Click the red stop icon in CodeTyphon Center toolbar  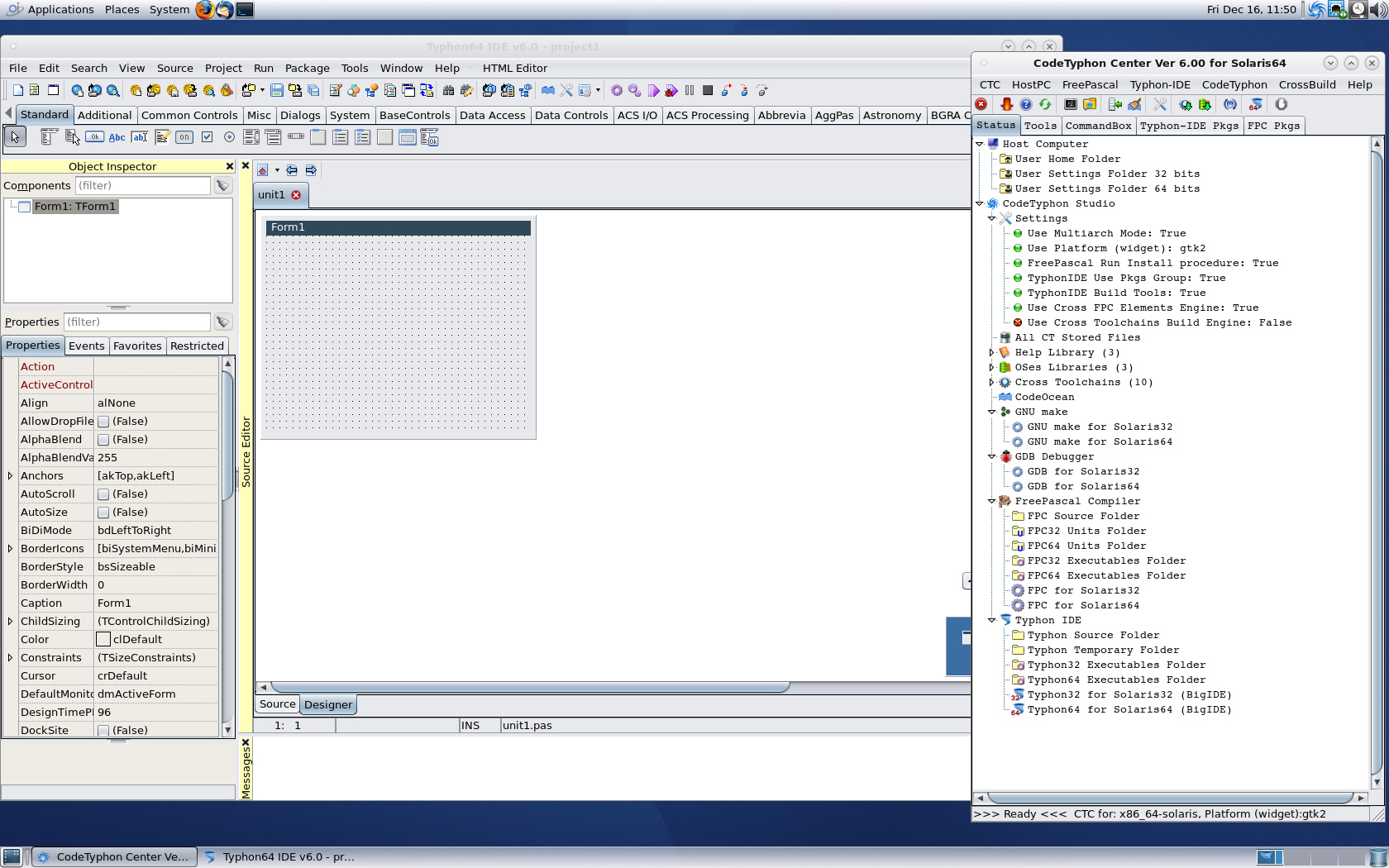pyautogui.click(x=981, y=104)
